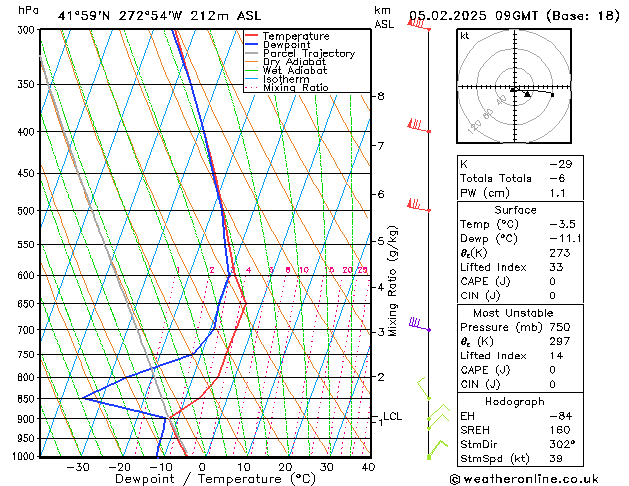Click the Totals Totals value -6
Viewport: 629px width, 486px height.
coord(557,178)
